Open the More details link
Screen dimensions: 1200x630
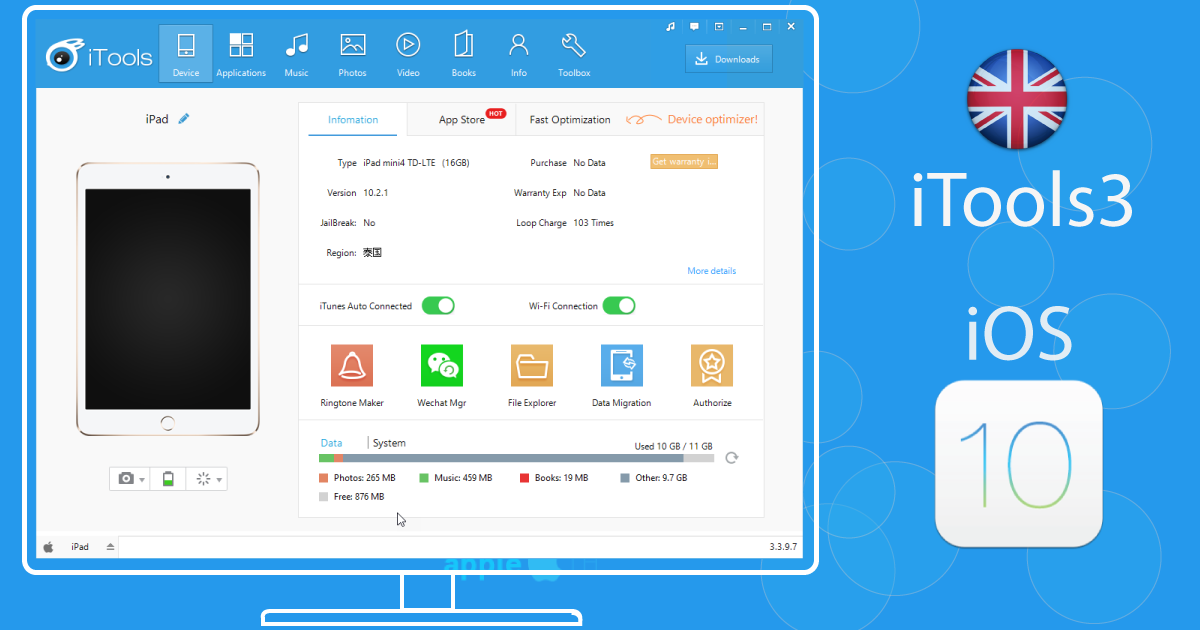click(x=711, y=271)
